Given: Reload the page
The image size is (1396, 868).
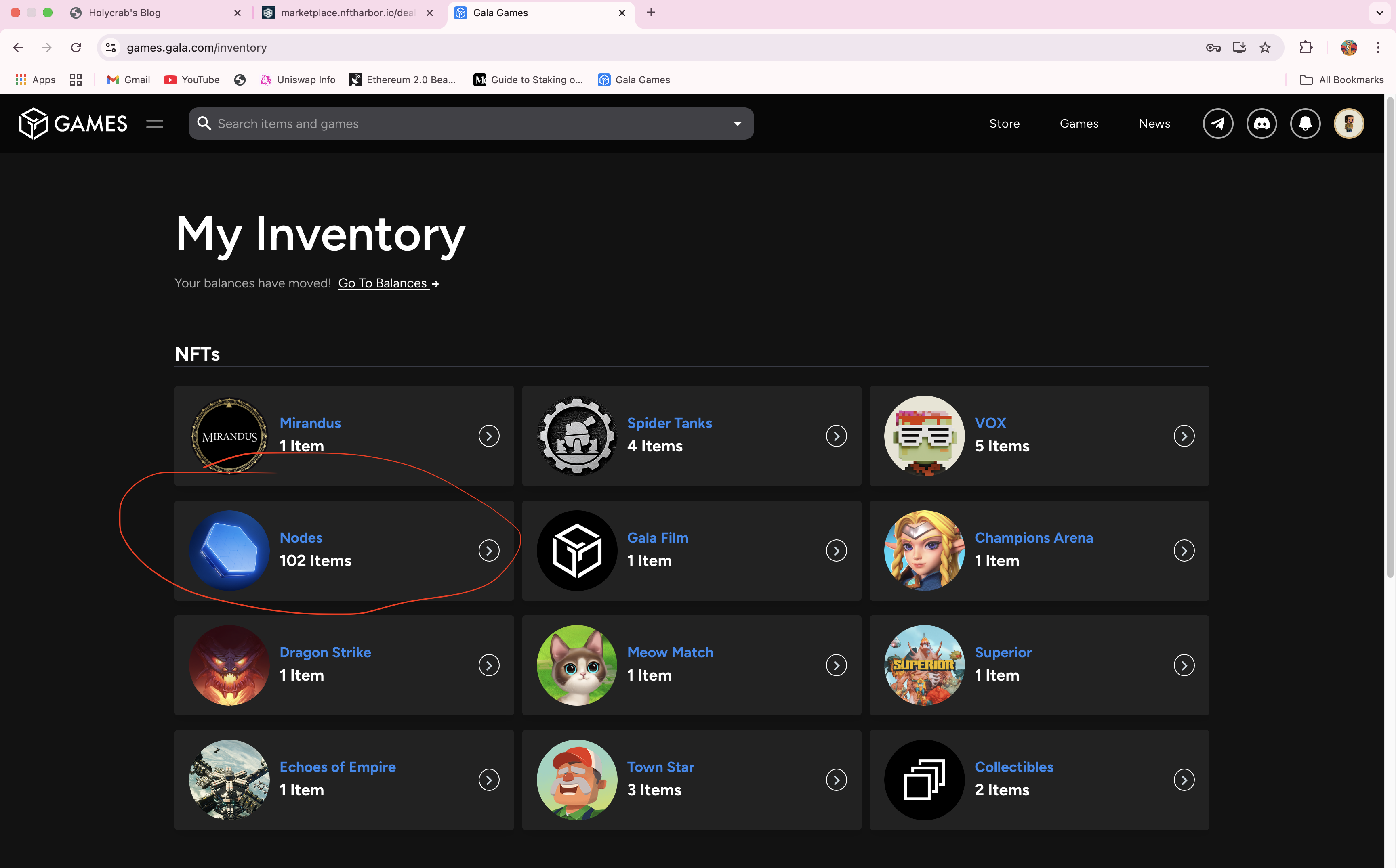Looking at the screenshot, I should (76, 48).
